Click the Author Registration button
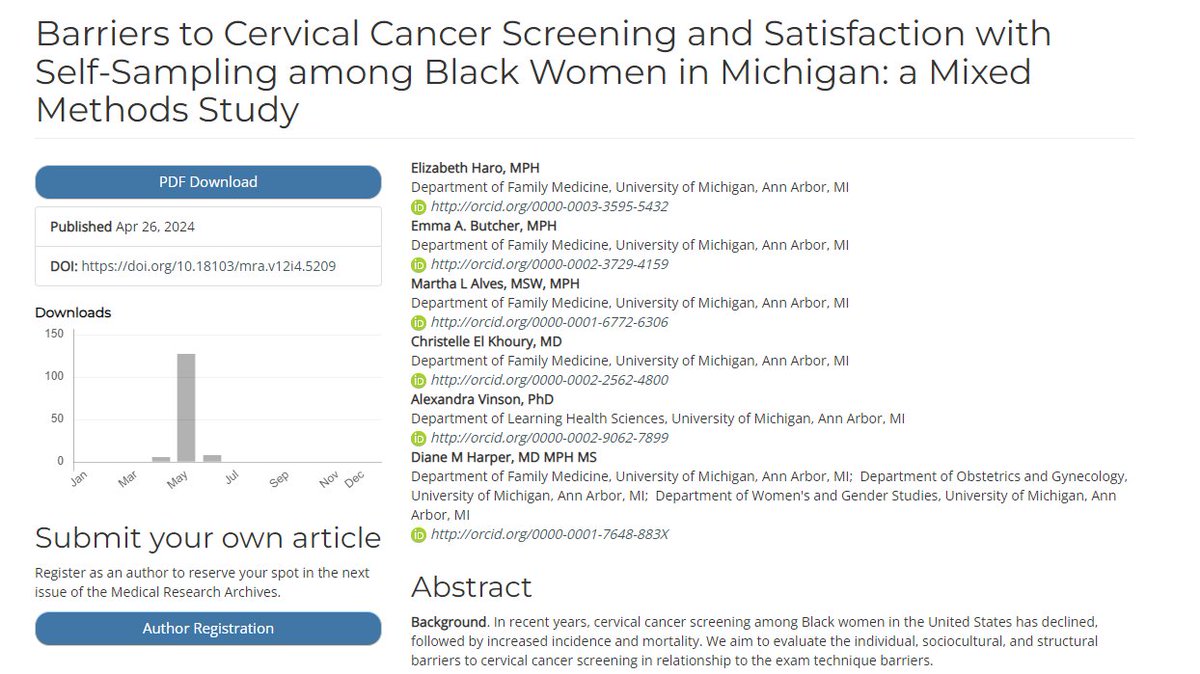 click(x=208, y=628)
